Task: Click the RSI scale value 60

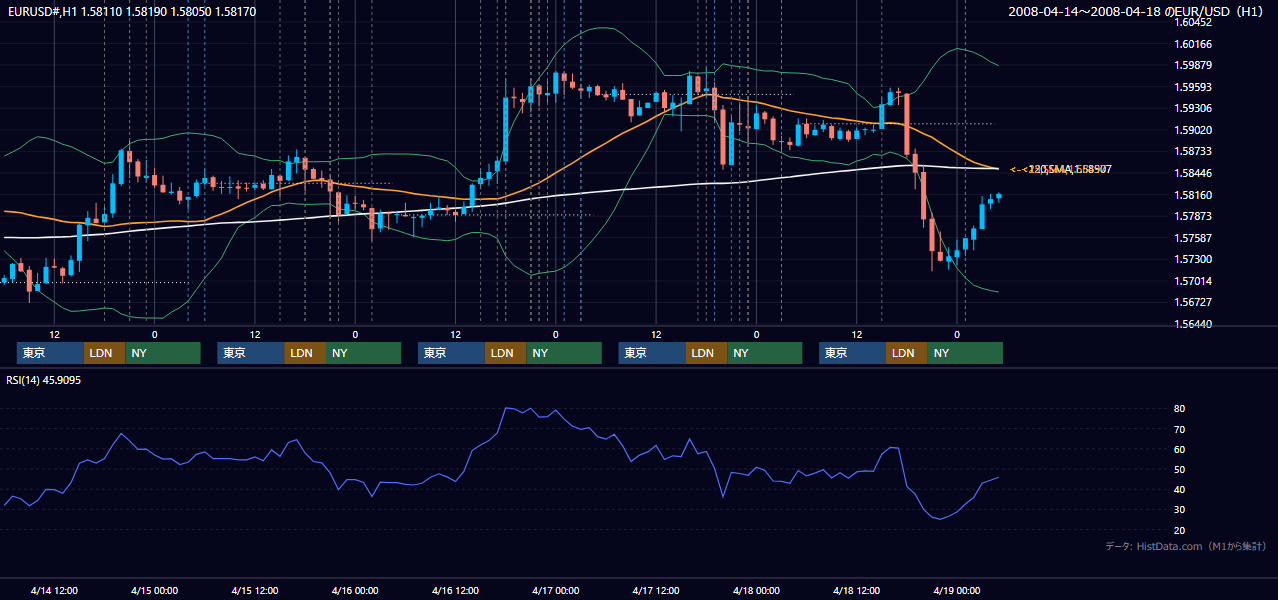Action: tap(1180, 449)
